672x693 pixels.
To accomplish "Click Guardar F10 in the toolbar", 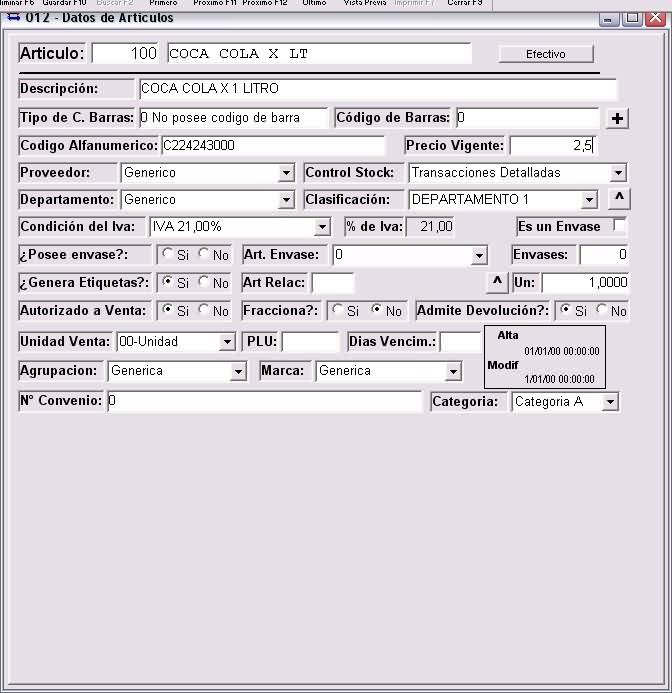I will [65, 3].
